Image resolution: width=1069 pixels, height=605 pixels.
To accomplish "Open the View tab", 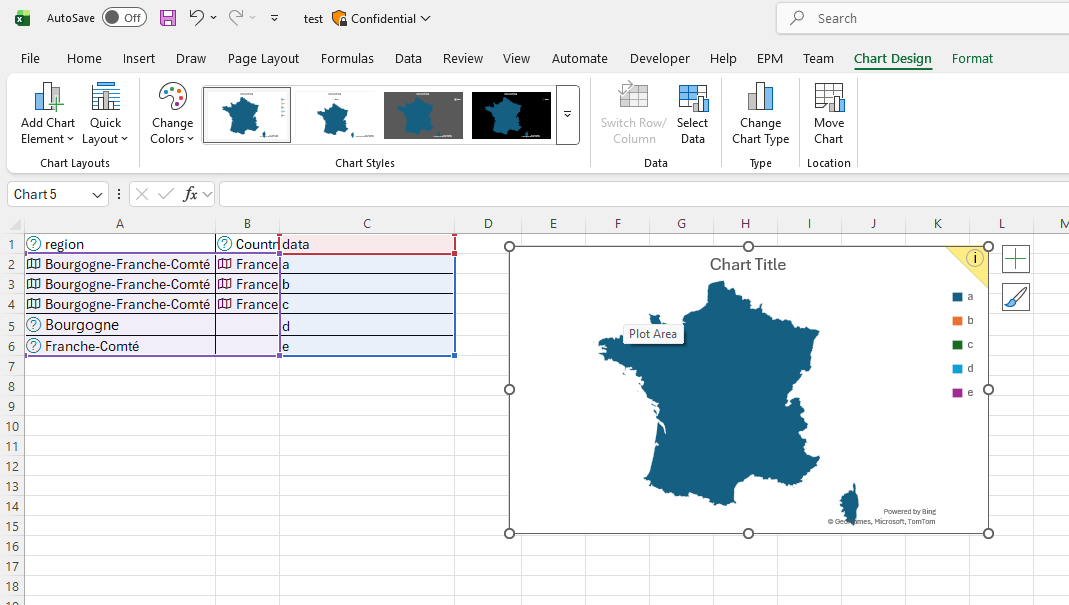I will point(516,59).
